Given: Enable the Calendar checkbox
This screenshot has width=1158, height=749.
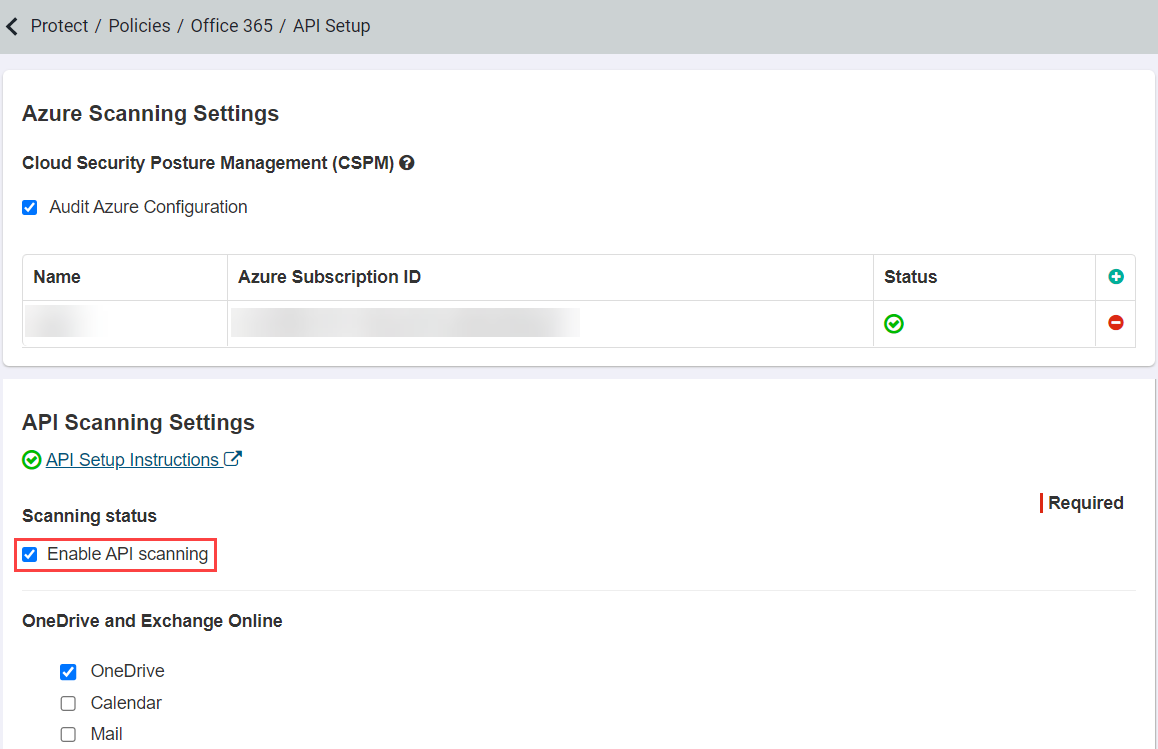Looking at the screenshot, I should tap(68, 703).
